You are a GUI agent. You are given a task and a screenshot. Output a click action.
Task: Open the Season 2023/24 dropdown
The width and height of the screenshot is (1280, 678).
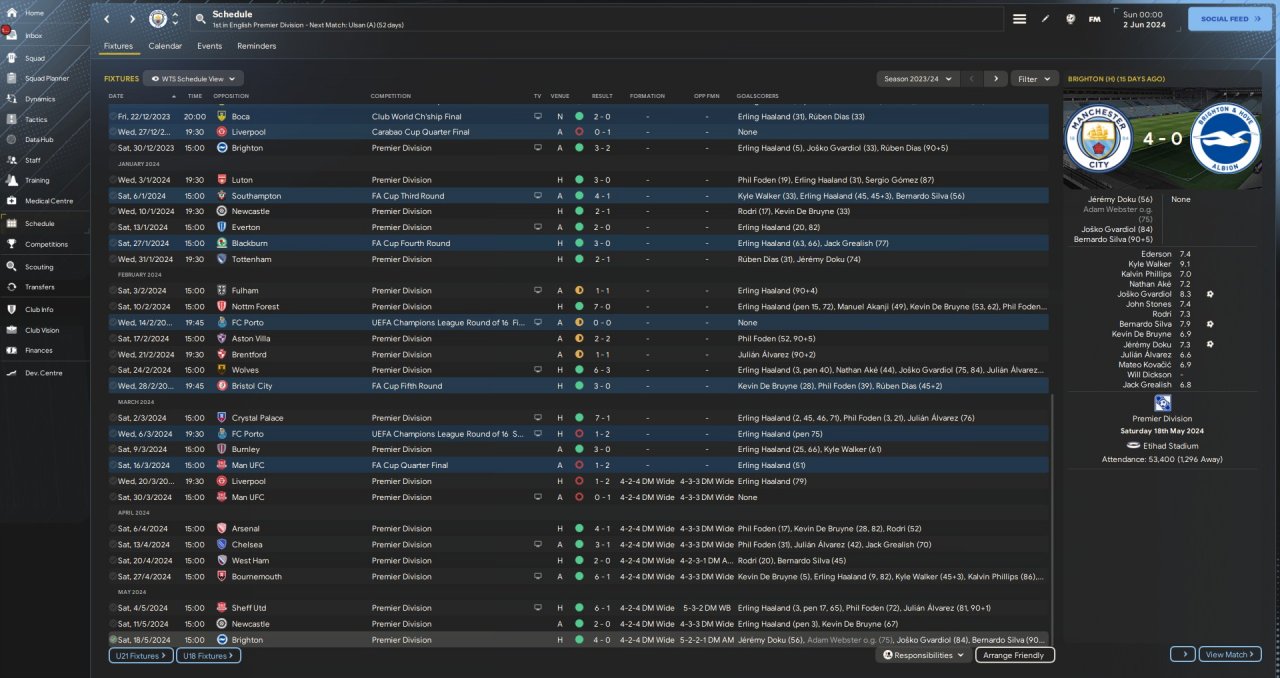pyautogui.click(x=917, y=78)
